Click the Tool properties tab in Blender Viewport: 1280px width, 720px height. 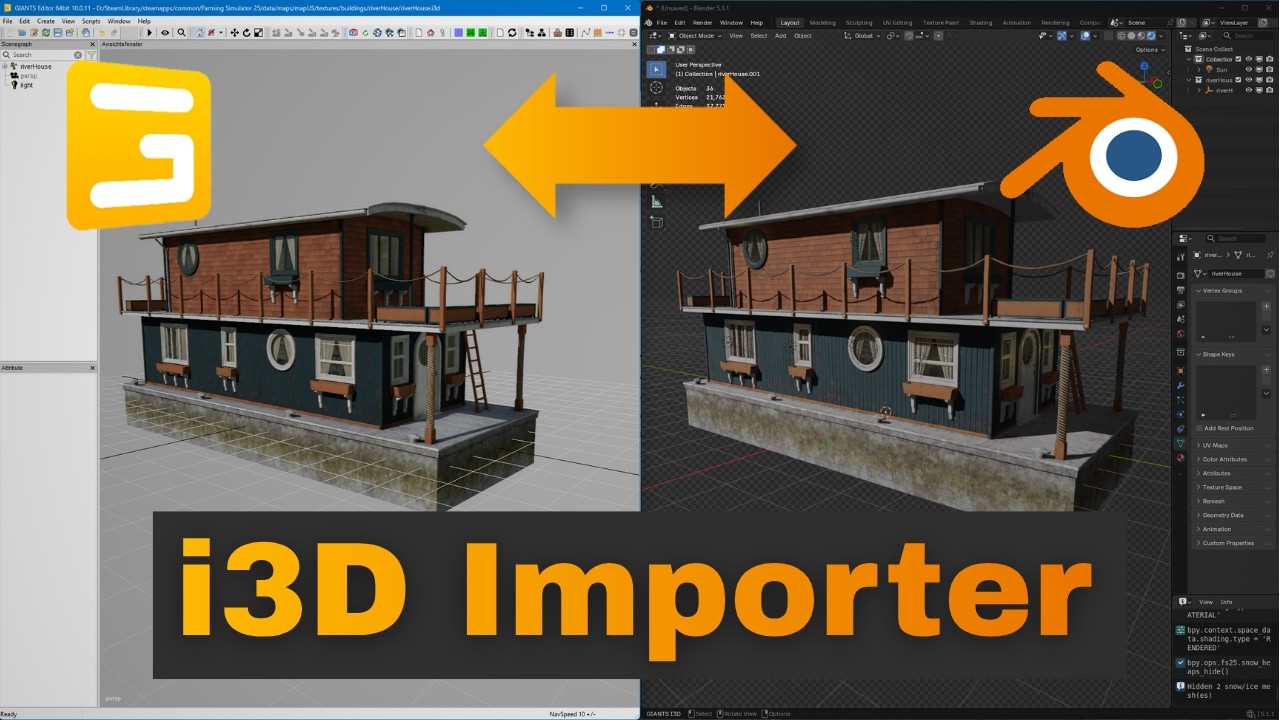coord(1180,257)
